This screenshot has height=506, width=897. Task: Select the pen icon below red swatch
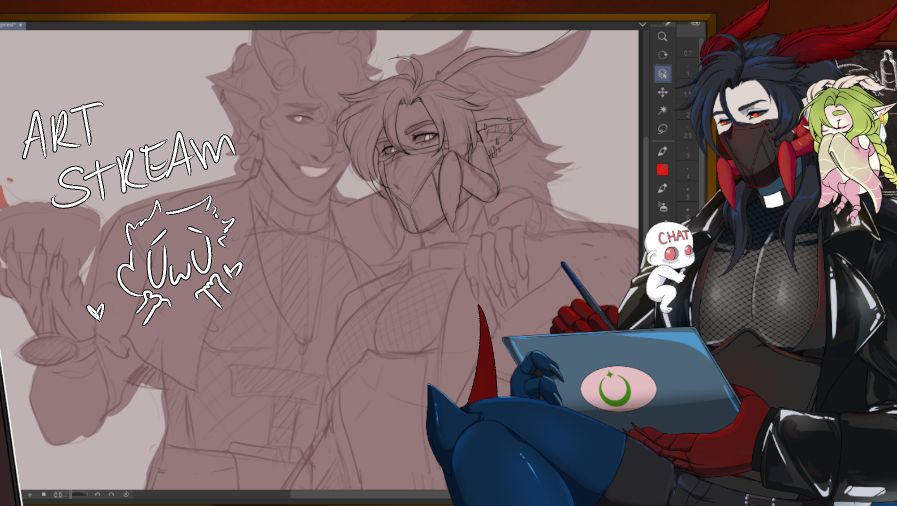pyautogui.click(x=662, y=188)
